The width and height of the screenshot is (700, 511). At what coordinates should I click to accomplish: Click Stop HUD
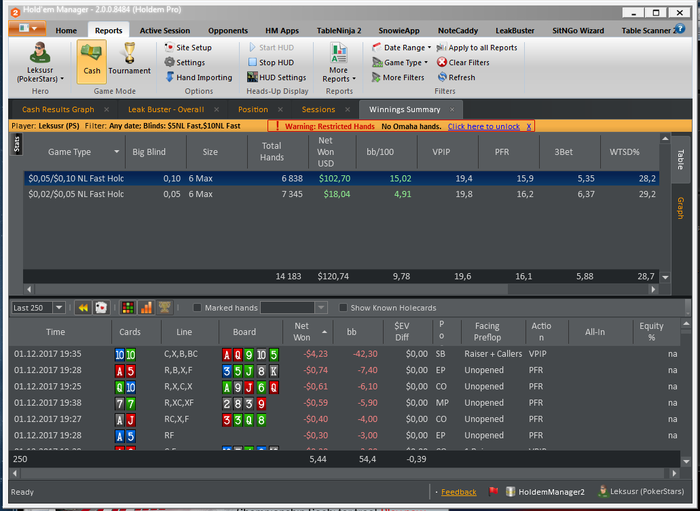click(271, 62)
